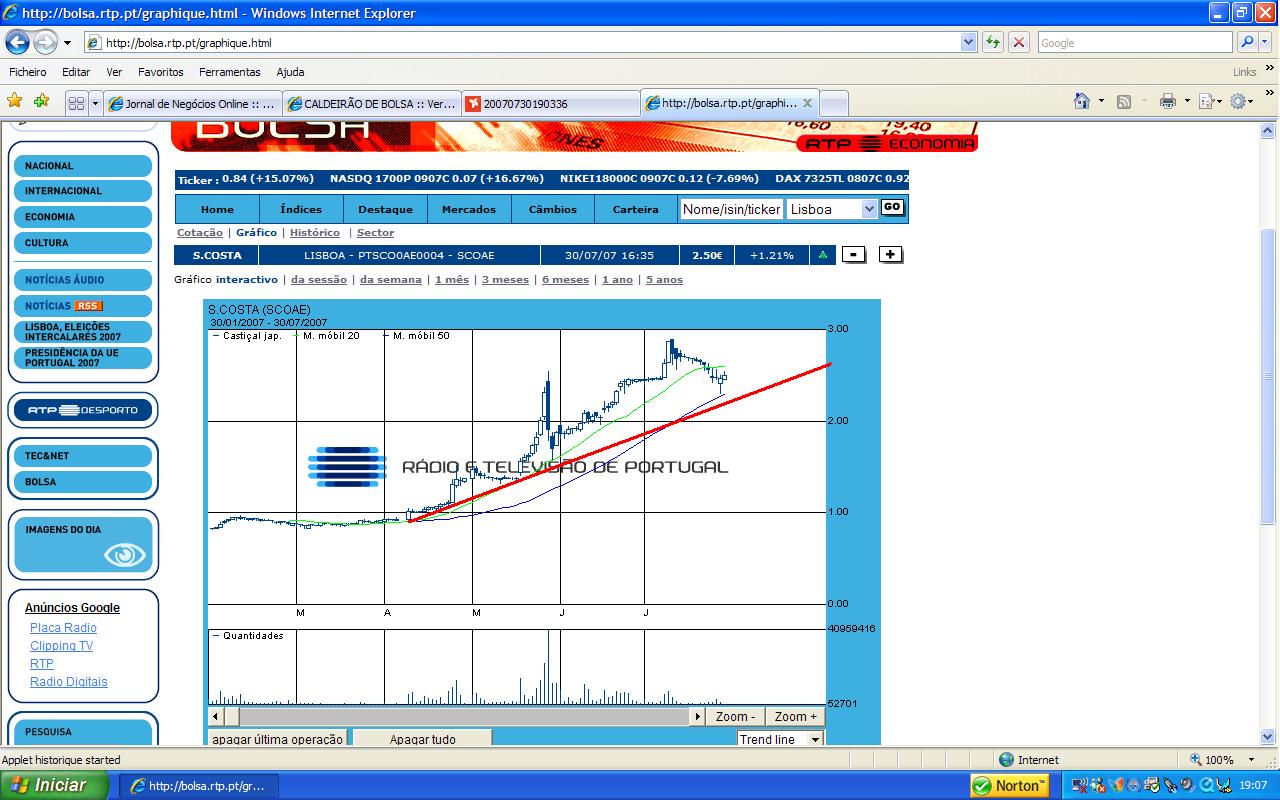Image resolution: width=1280 pixels, height=800 pixels.
Task: Open the Cotação link
Action: pos(200,232)
